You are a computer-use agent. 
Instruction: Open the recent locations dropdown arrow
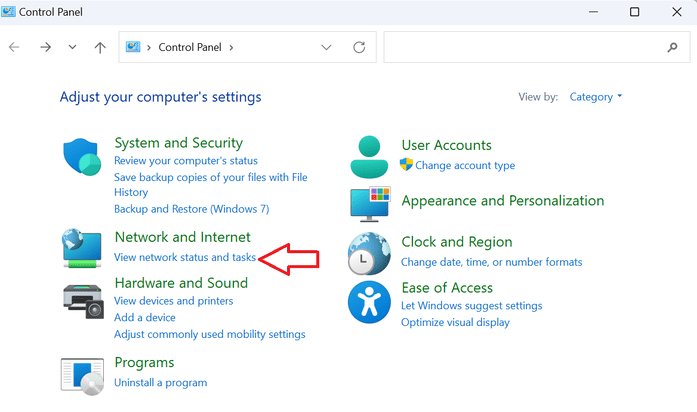[72, 47]
